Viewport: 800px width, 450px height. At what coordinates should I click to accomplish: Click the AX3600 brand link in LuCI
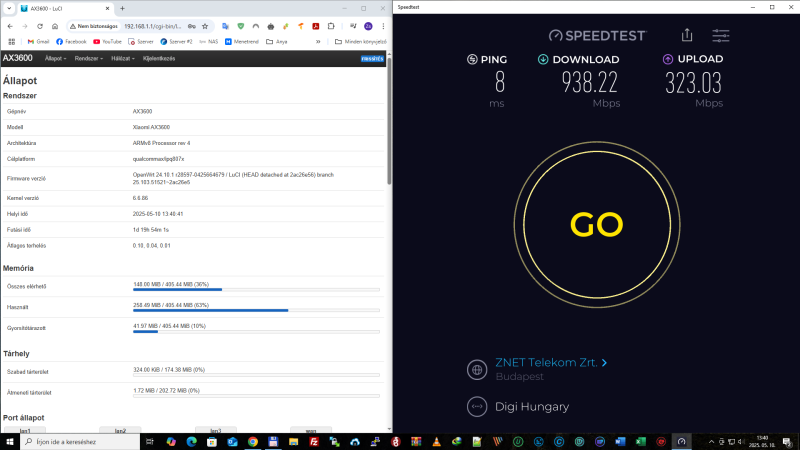point(18,58)
